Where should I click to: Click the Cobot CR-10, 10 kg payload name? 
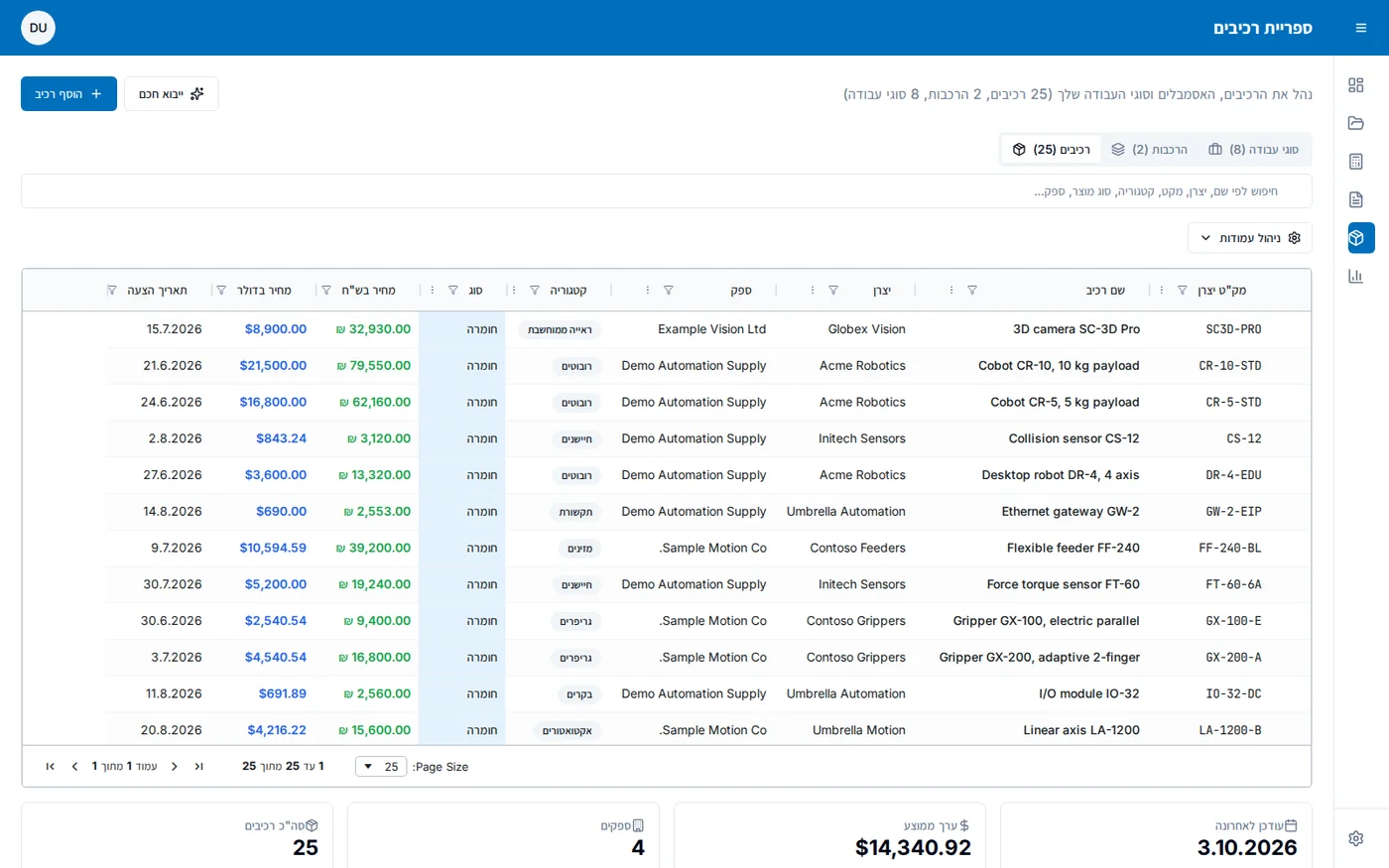pyautogui.click(x=1059, y=366)
